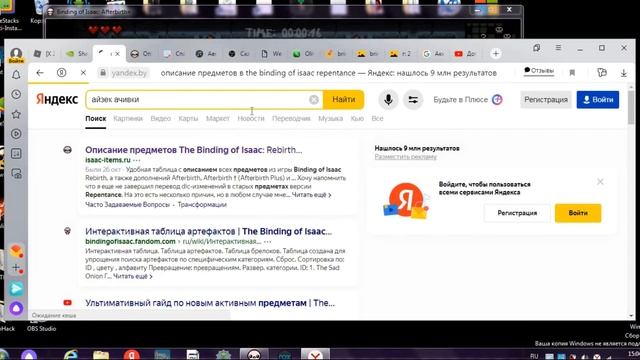Bookmark this page icon in address bar
This screenshot has width=640, height=360.
click(572, 73)
